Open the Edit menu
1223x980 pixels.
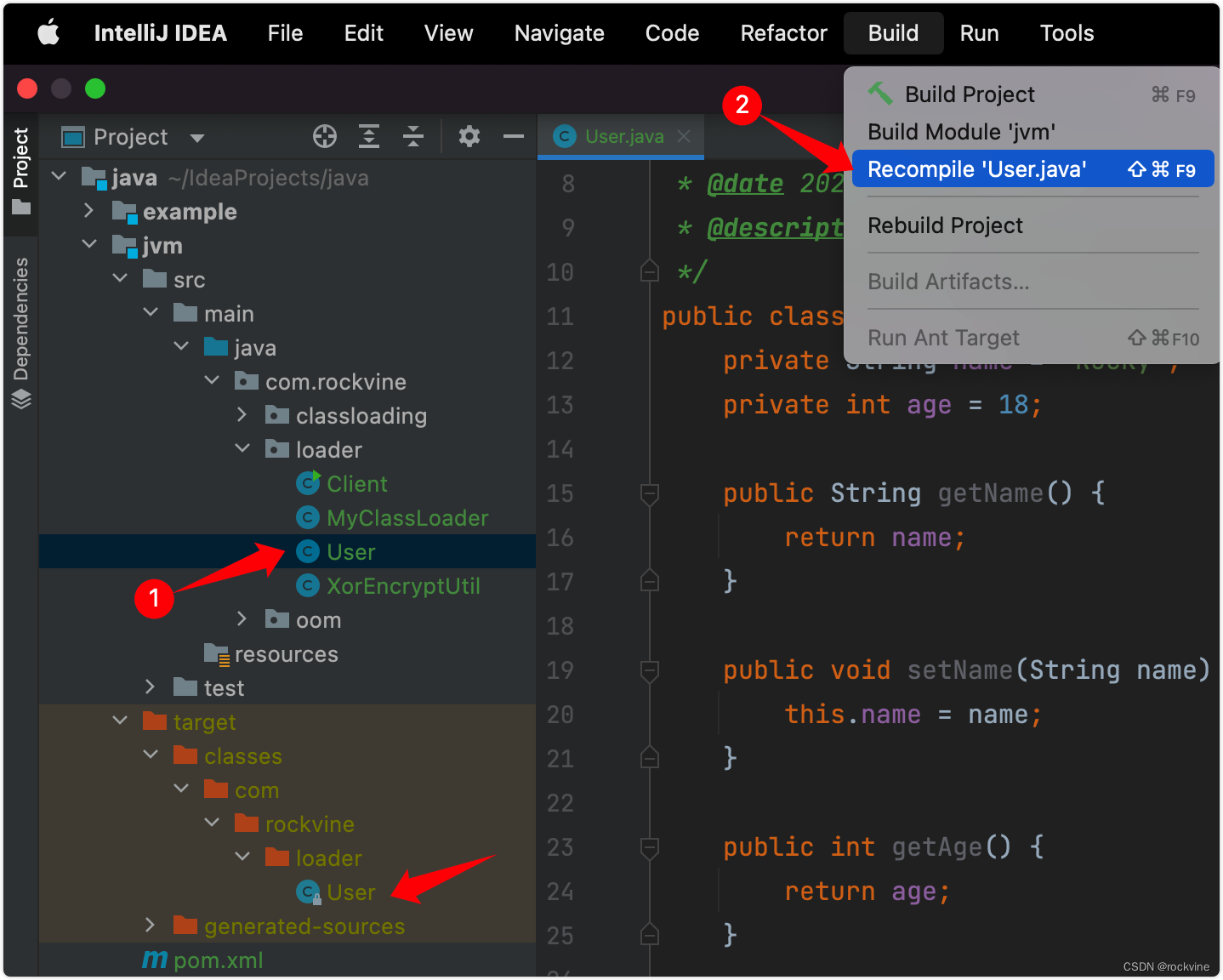(x=364, y=33)
